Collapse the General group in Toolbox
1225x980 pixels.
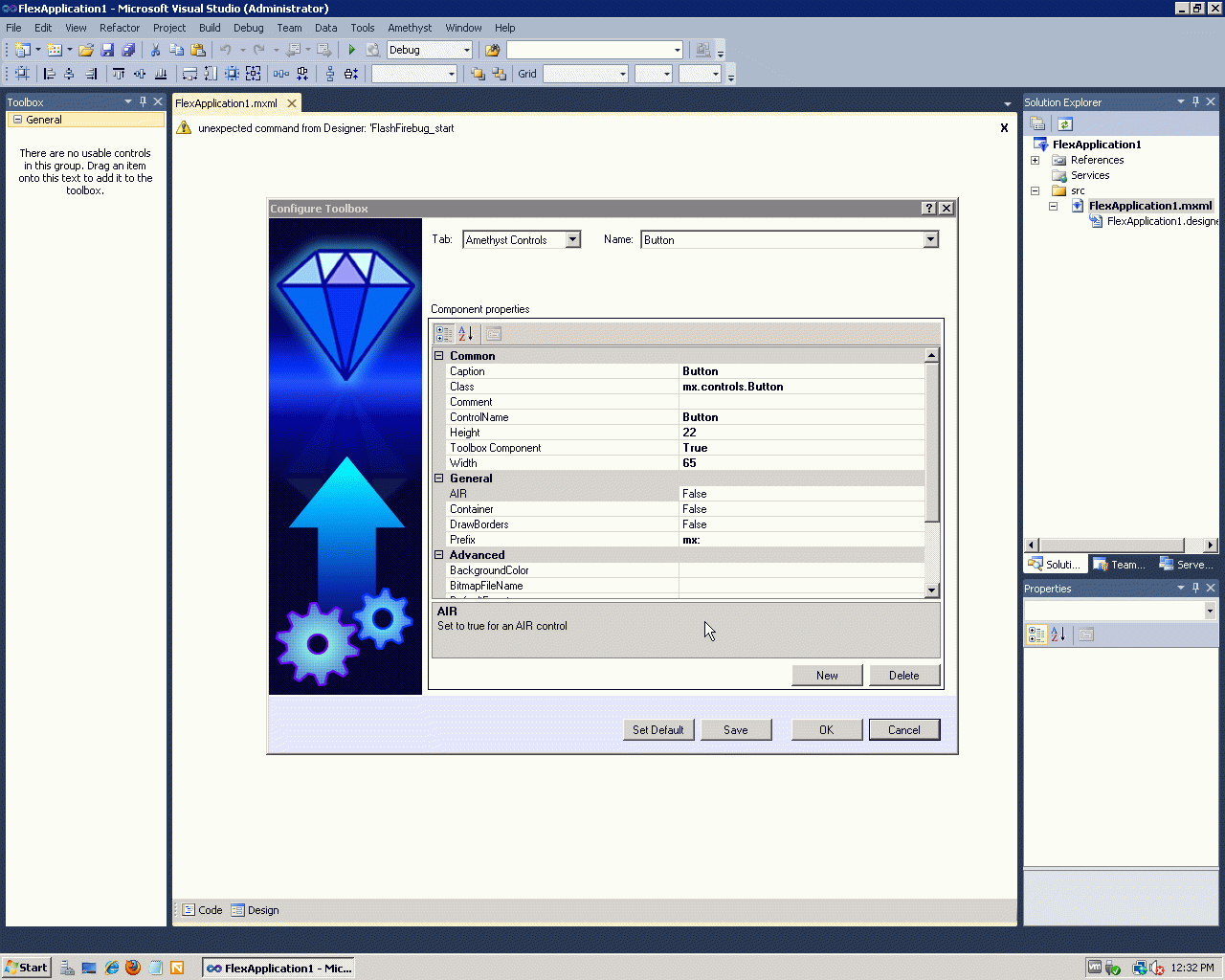[x=17, y=120]
